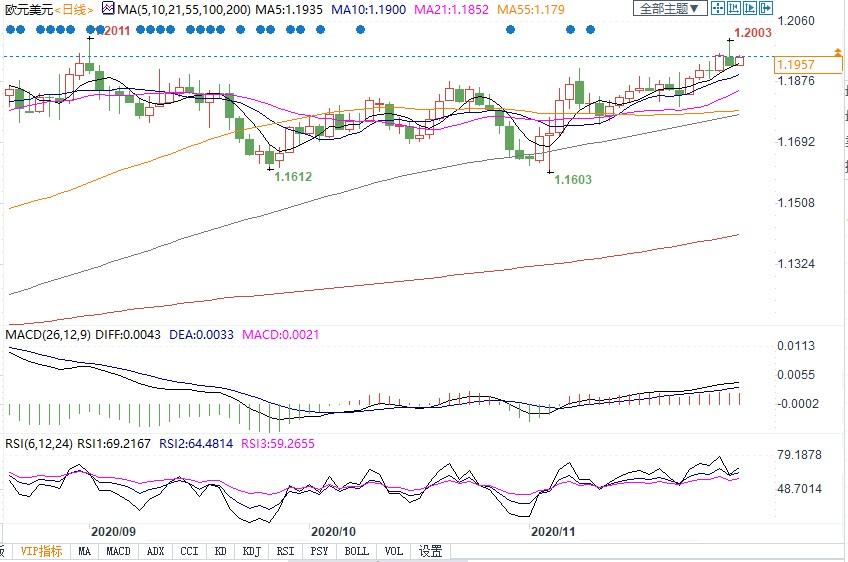Click the third blue play-arrow toolbar icon
This screenshot has height=562, width=848.
click(750, 8)
